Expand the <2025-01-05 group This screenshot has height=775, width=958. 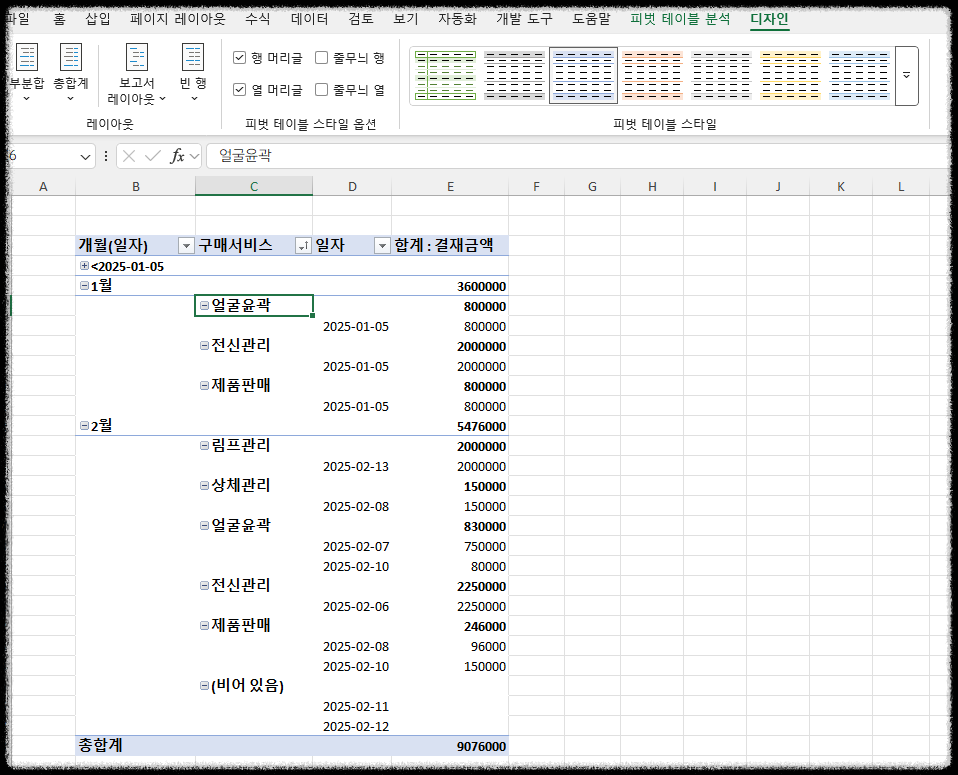point(84,266)
